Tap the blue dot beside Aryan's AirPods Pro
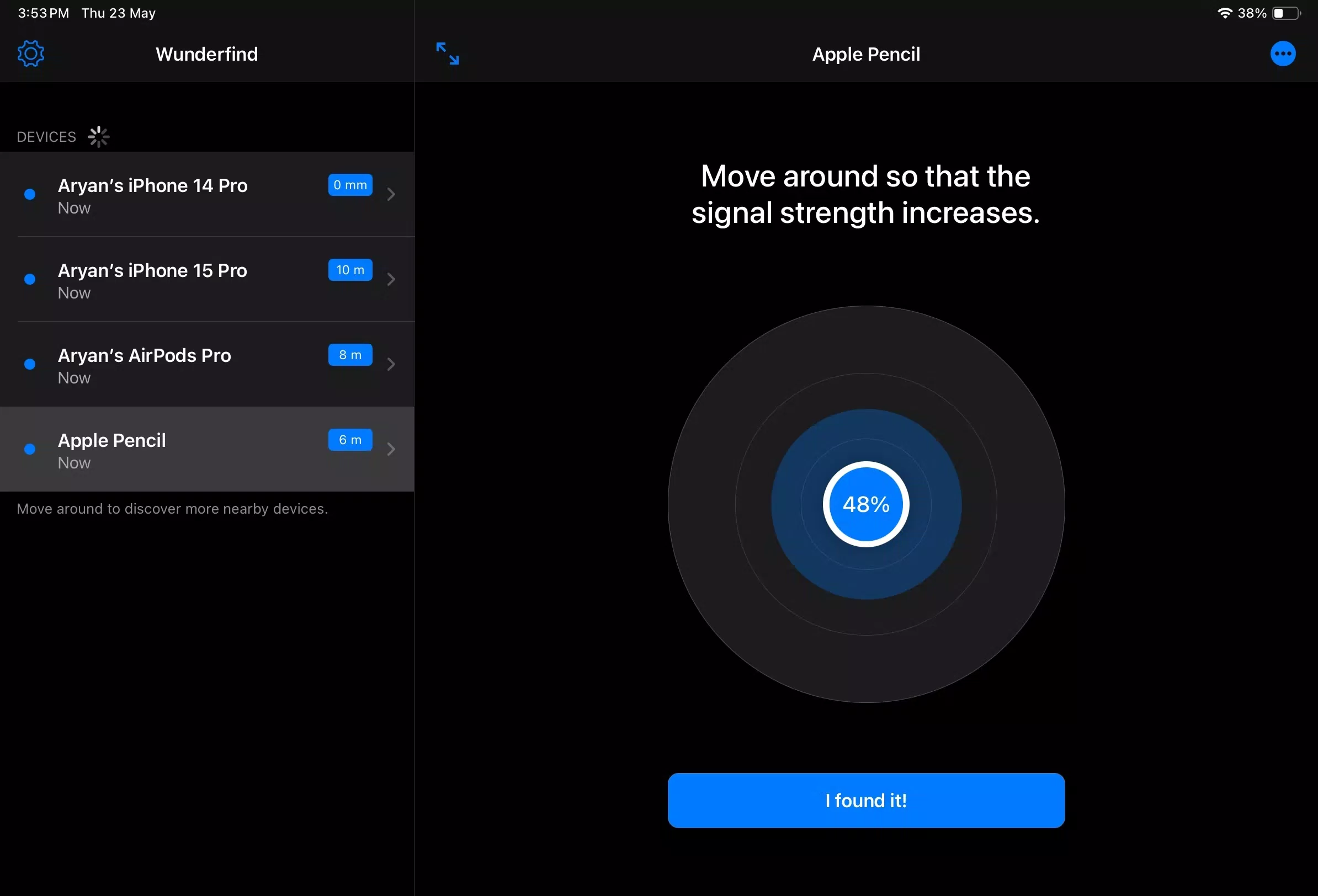Screen dimensions: 1318x896 tap(29, 364)
